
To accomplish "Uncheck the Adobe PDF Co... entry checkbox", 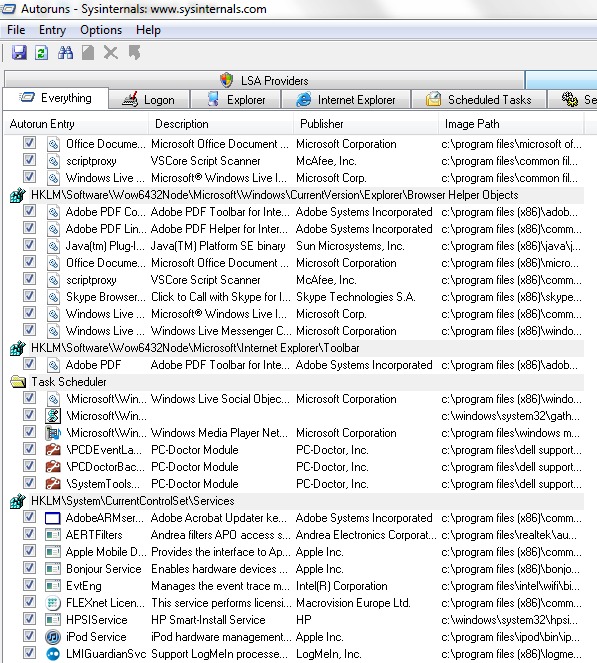I will click(29, 211).
